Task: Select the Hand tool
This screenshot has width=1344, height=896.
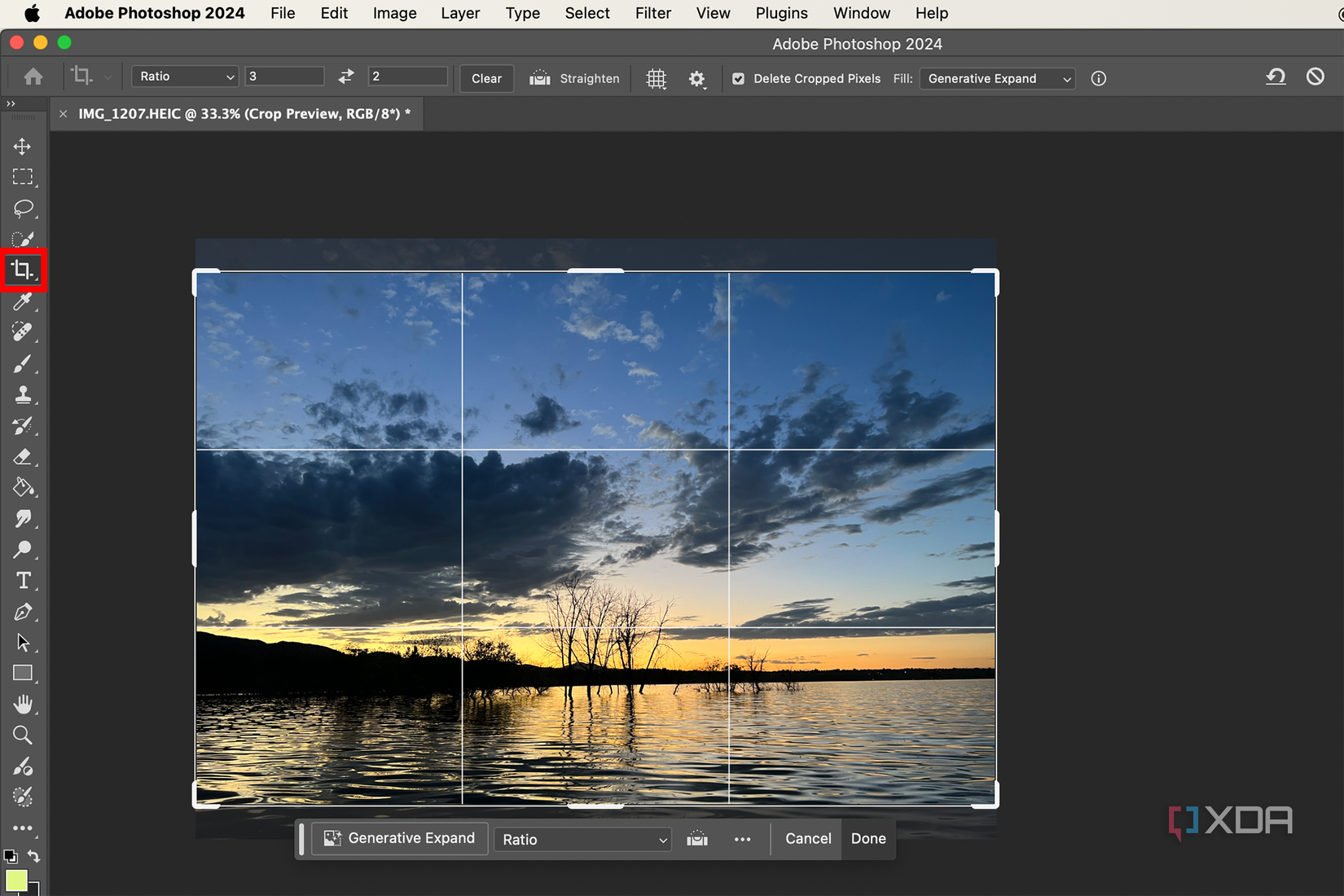Action: pos(23,705)
